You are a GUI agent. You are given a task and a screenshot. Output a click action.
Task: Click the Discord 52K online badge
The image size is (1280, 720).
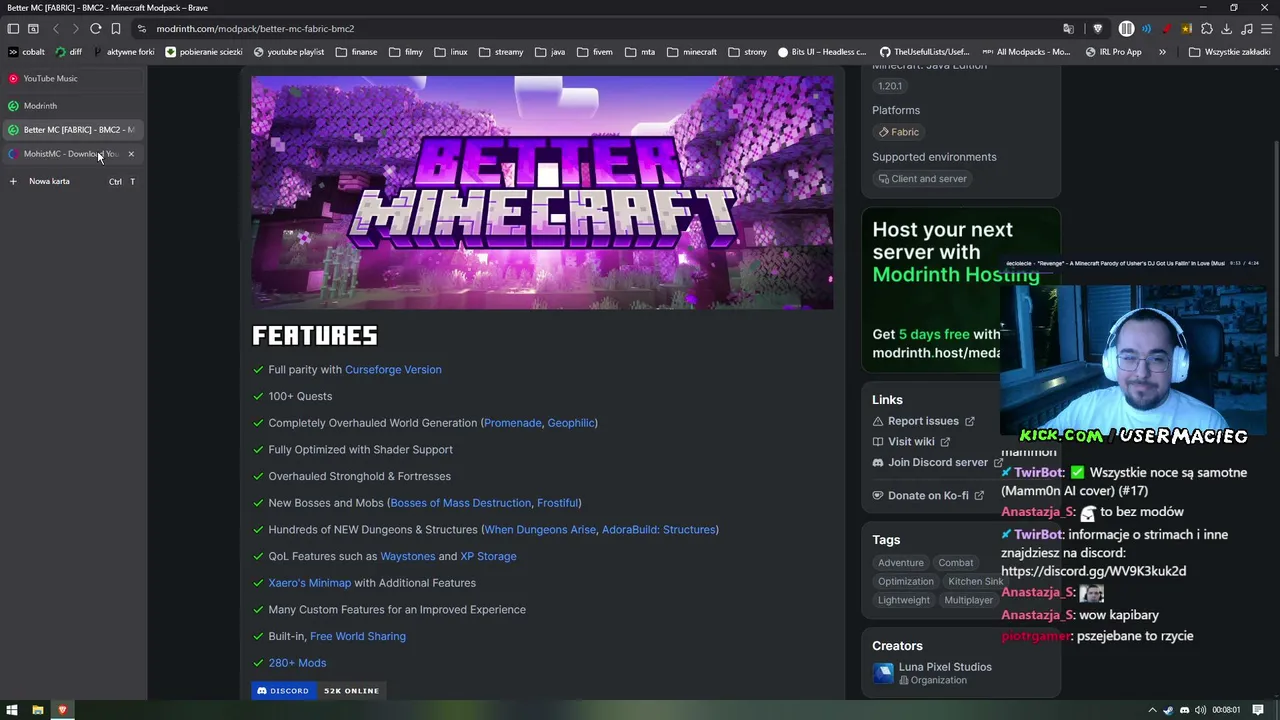[319, 691]
